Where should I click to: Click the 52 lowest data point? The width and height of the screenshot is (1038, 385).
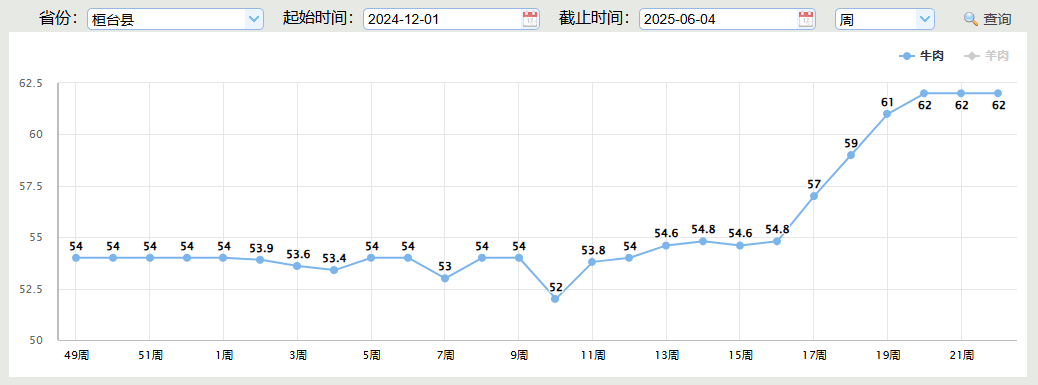click(555, 299)
